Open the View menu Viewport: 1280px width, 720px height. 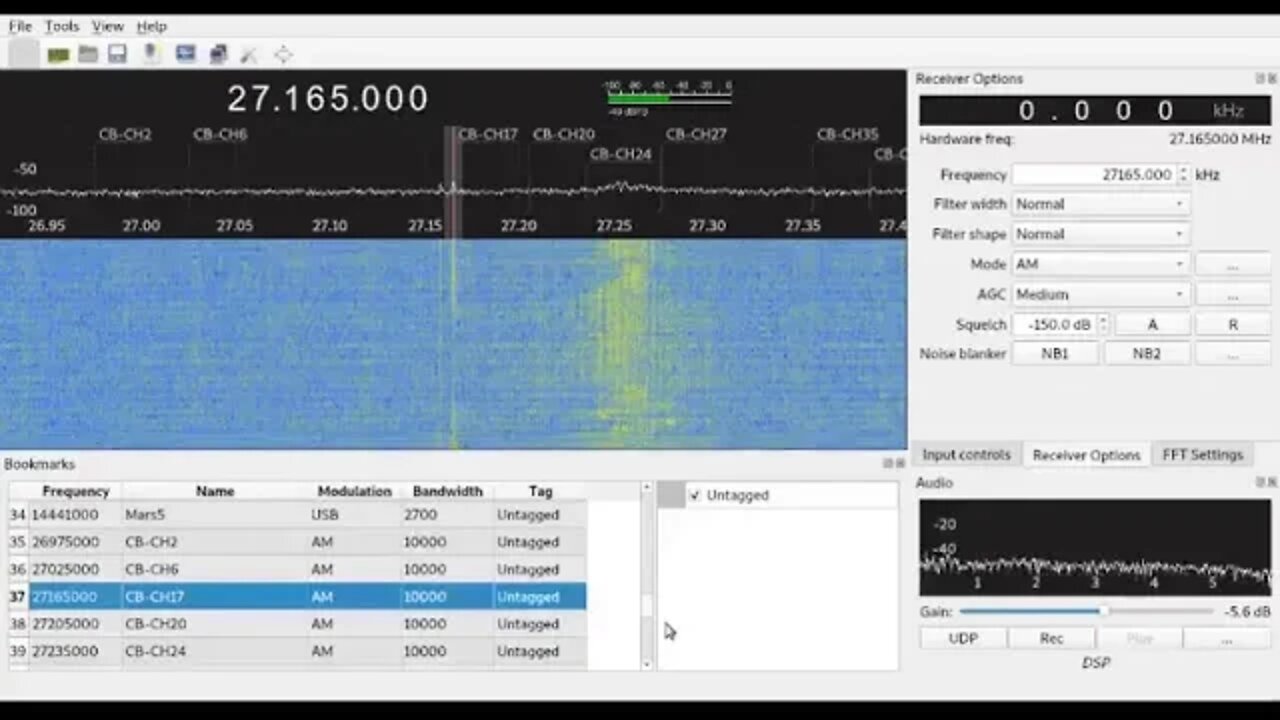108,26
